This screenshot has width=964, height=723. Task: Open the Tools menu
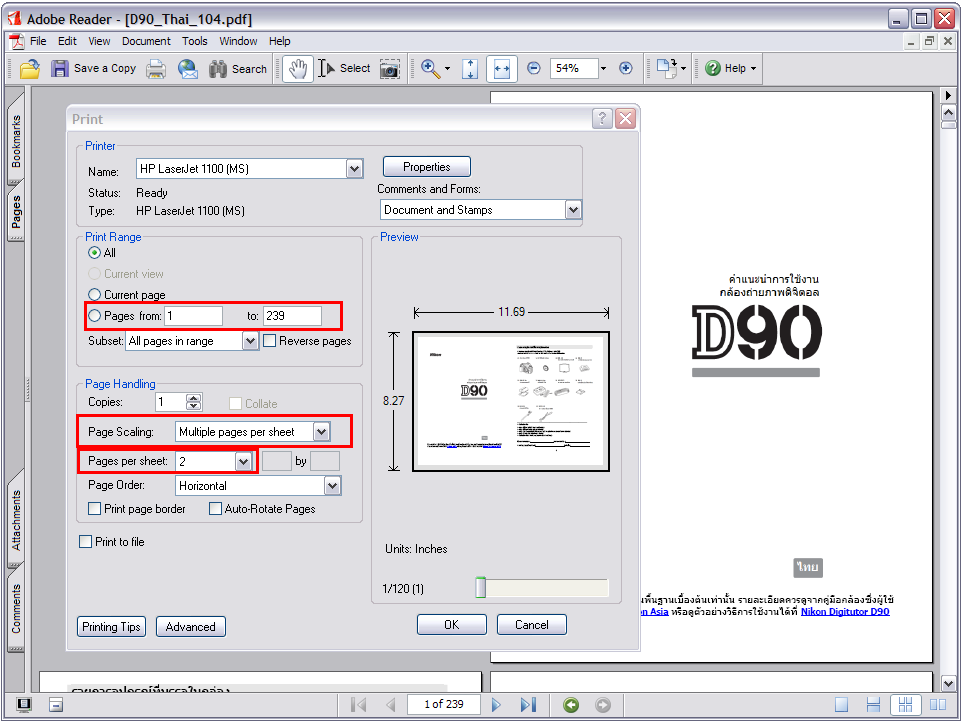[x=194, y=41]
